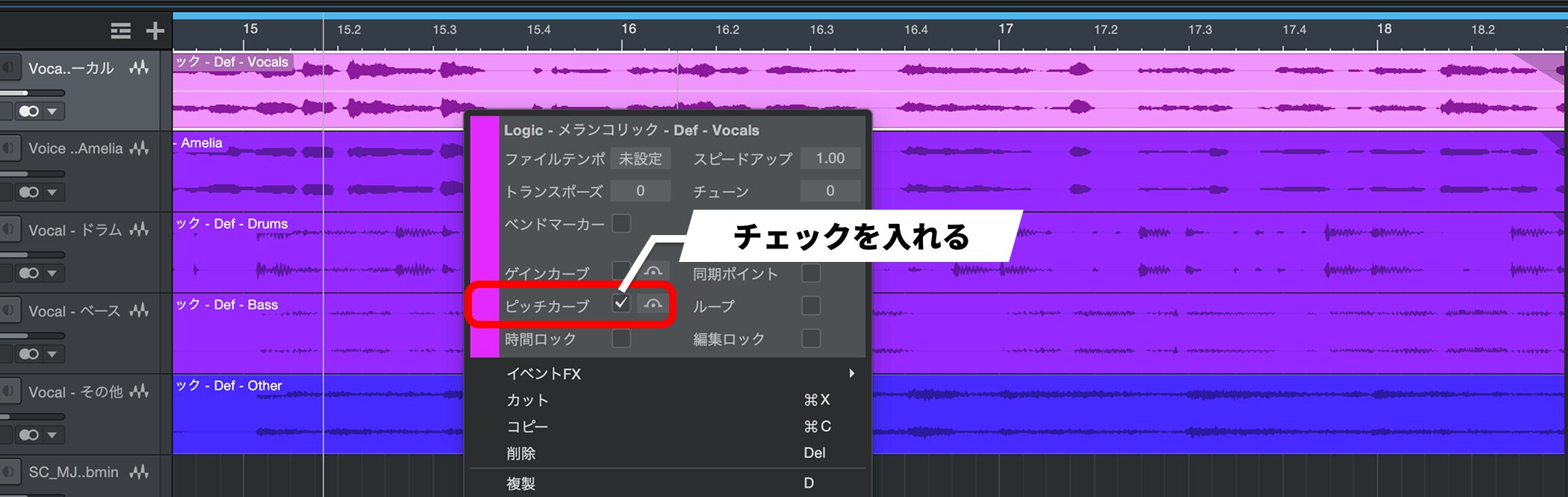This screenshot has height=497, width=1568.
Task: Click bar 17 on the timeline ruler
Action: (1006, 29)
